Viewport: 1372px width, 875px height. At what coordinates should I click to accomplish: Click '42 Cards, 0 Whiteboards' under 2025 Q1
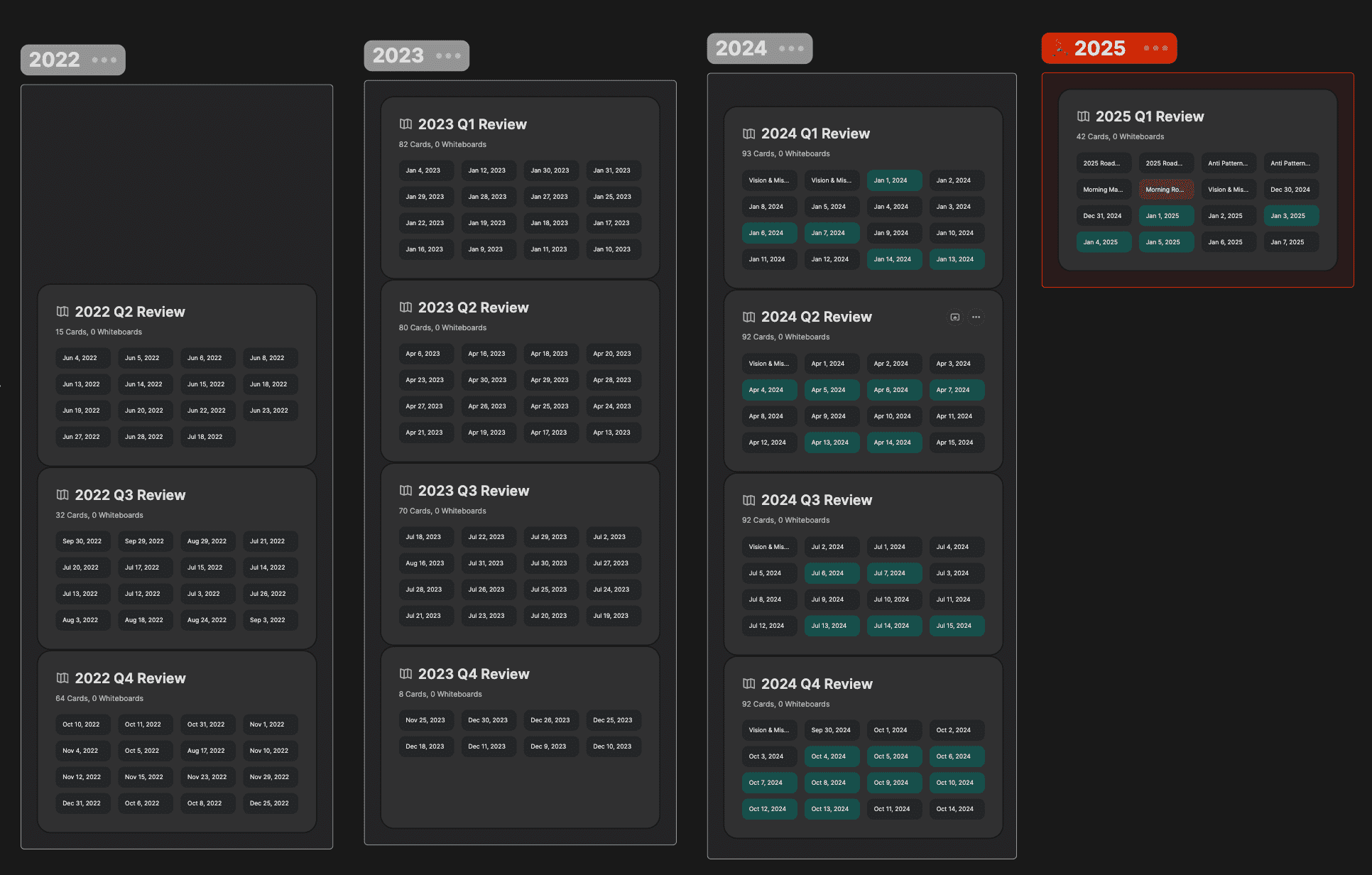coord(1120,136)
